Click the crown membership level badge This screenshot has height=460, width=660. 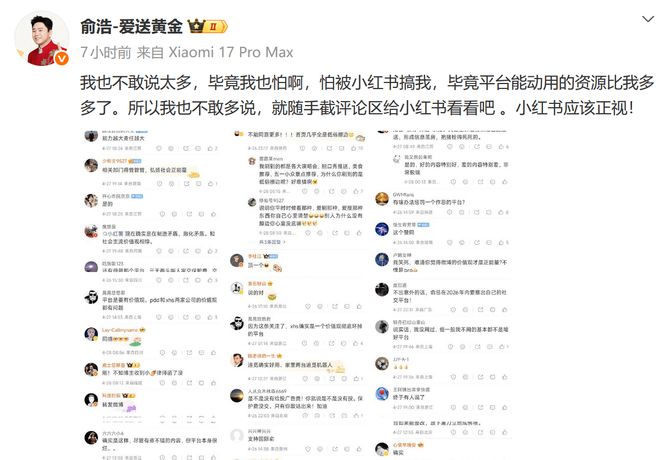(208, 26)
